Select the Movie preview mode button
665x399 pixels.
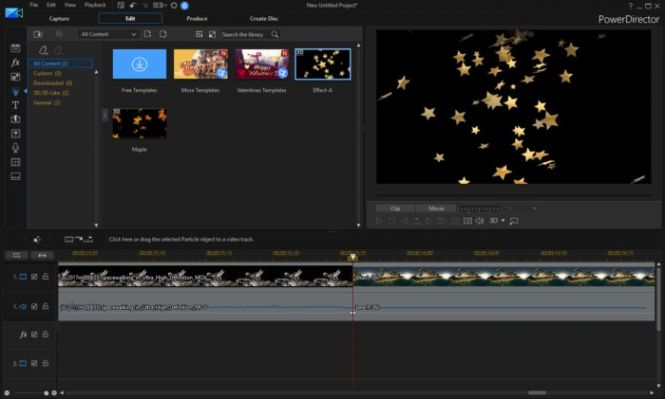tap(436, 209)
